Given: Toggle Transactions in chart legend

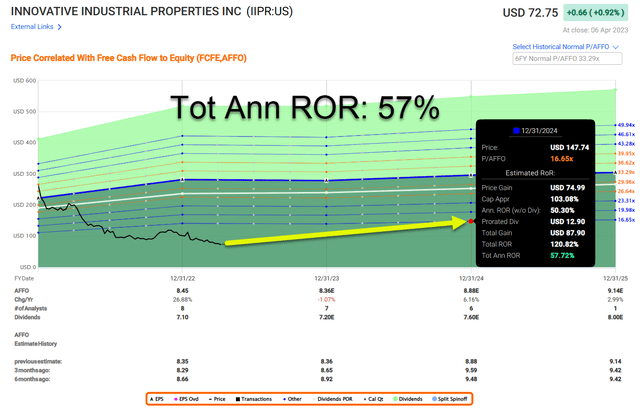Looking at the screenshot, I should [x=254, y=399].
